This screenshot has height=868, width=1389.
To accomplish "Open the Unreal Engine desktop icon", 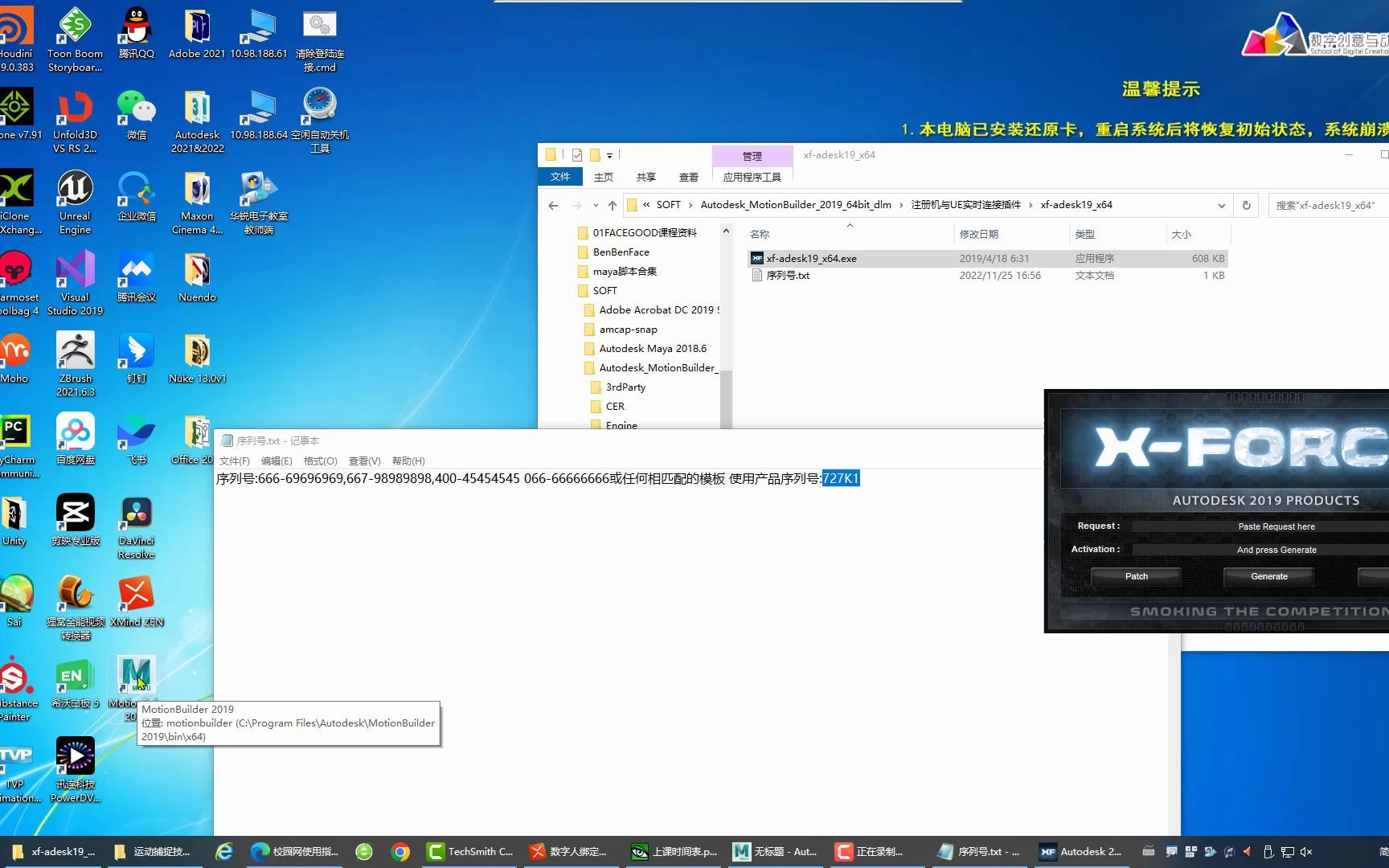I will pyautogui.click(x=75, y=202).
